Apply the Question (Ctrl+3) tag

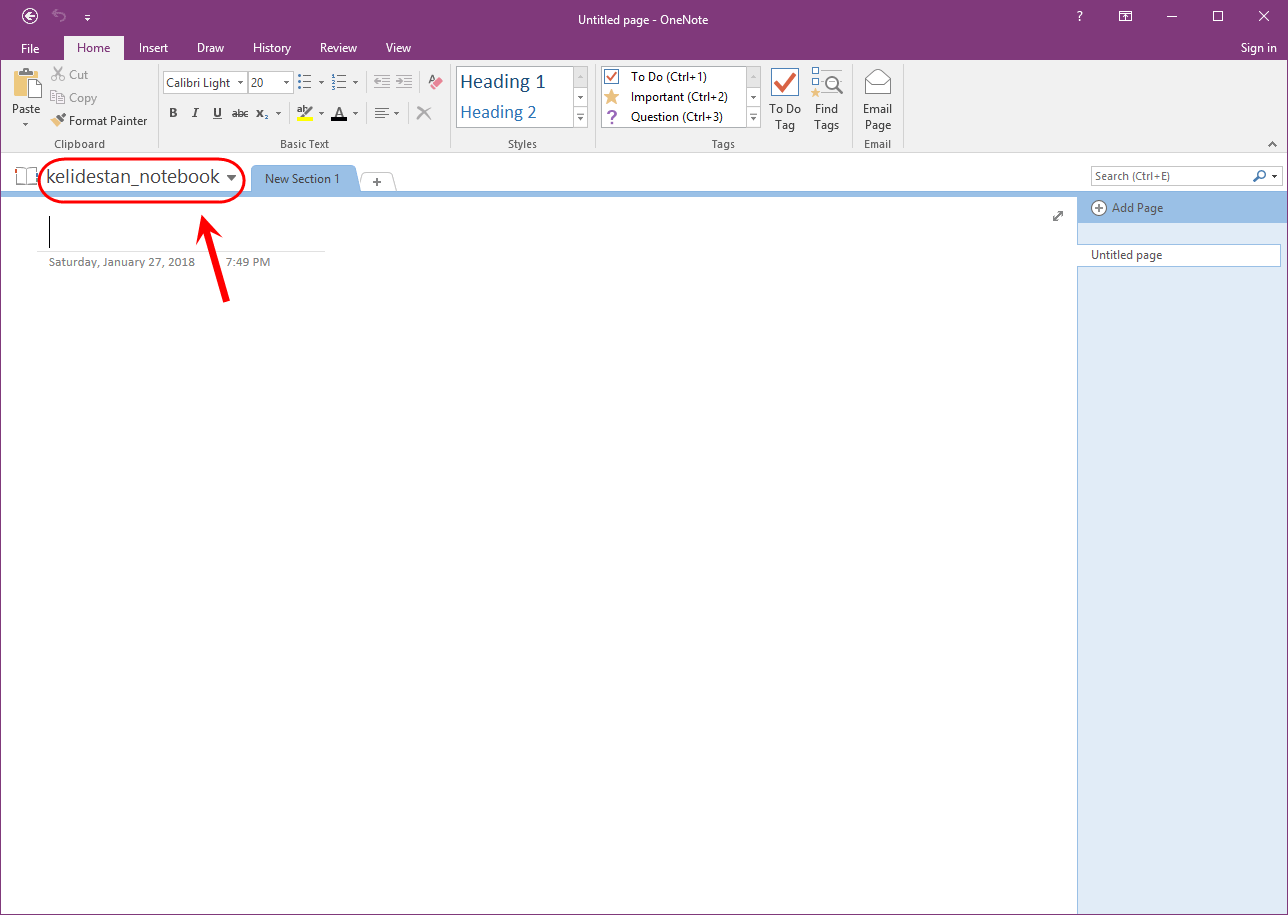[x=676, y=117]
